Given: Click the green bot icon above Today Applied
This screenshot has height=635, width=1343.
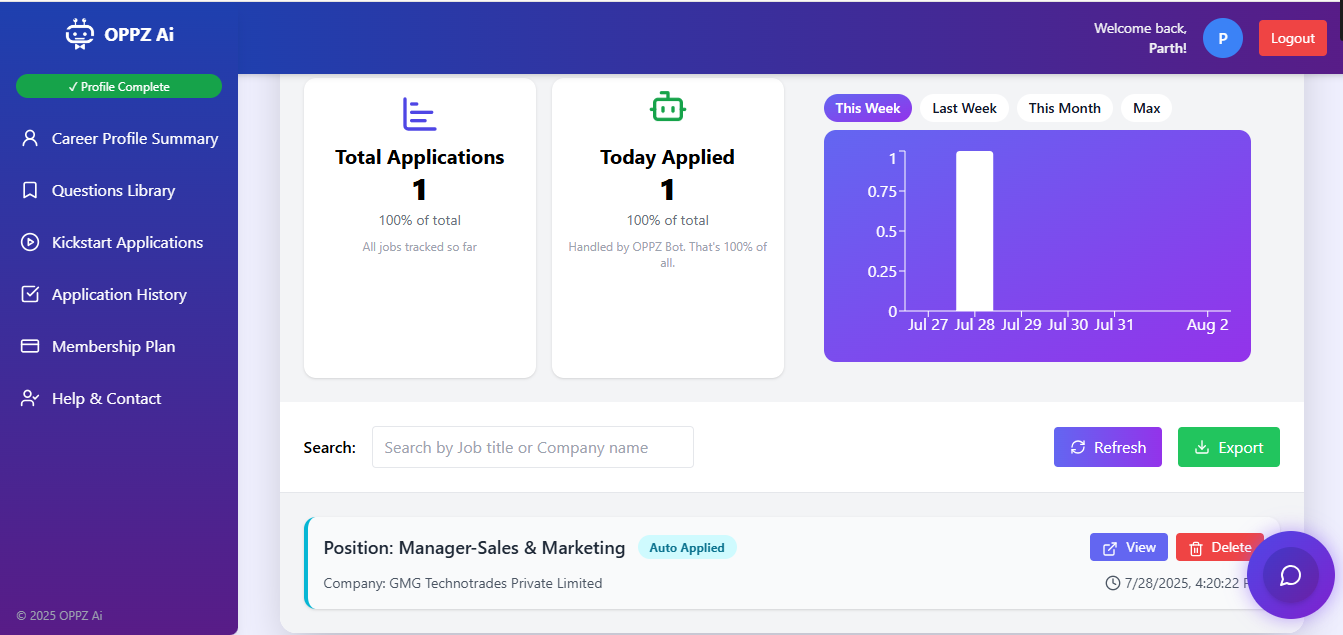Looking at the screenshot, I should 667,107.
